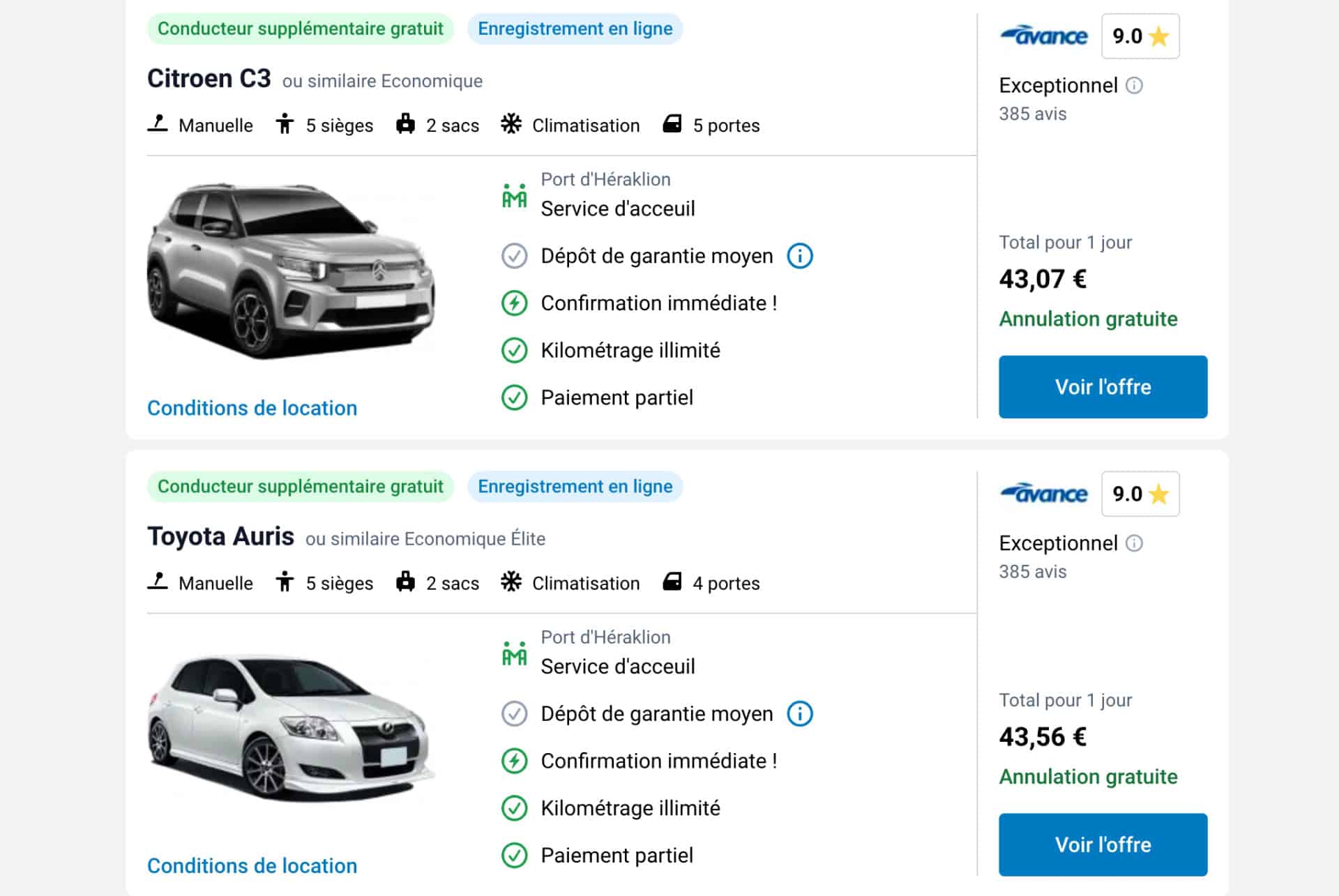Click the Climatisation snowflake icon for Citroen C3
Image resolution: width=1339 pixels, height=896 pixels.
pos(513,124)
